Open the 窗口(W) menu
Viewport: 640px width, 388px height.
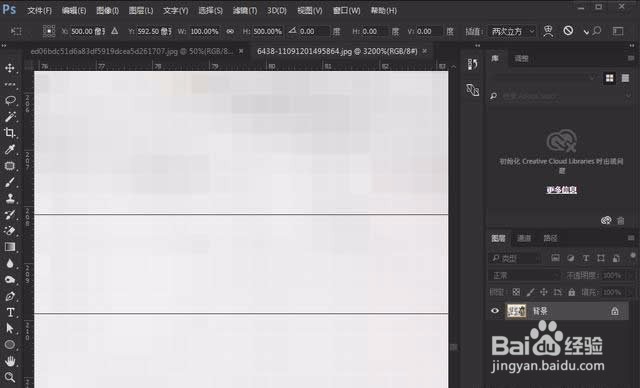coord(347,11)
